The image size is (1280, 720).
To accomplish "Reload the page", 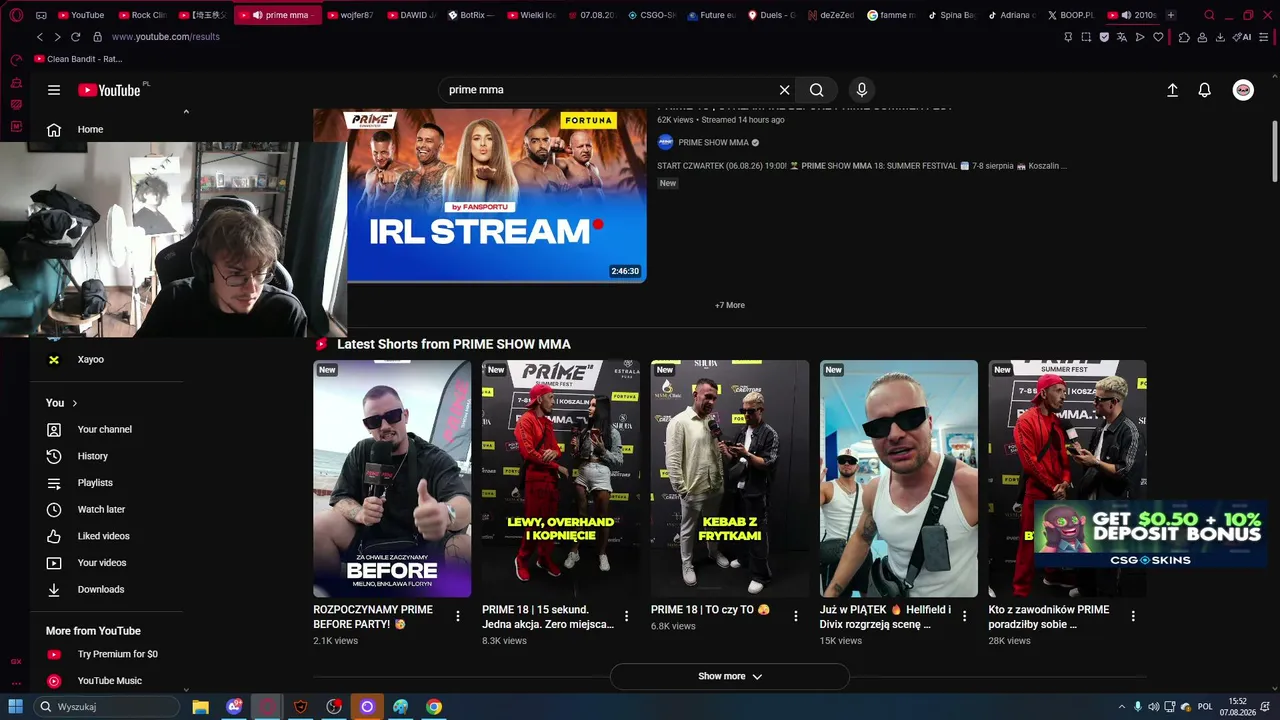I will pyautogui.click(x=75, y=37).
